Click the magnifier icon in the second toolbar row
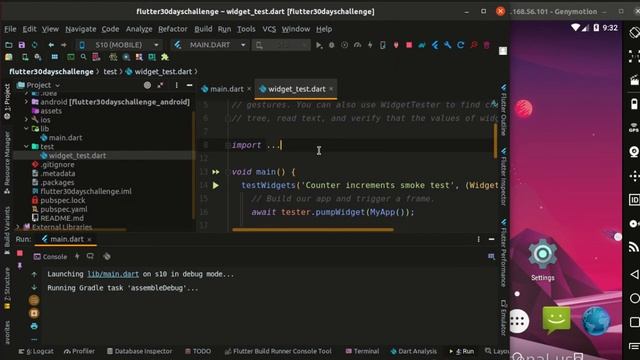Viewport: 640px width, 360px height. (83, 57)
